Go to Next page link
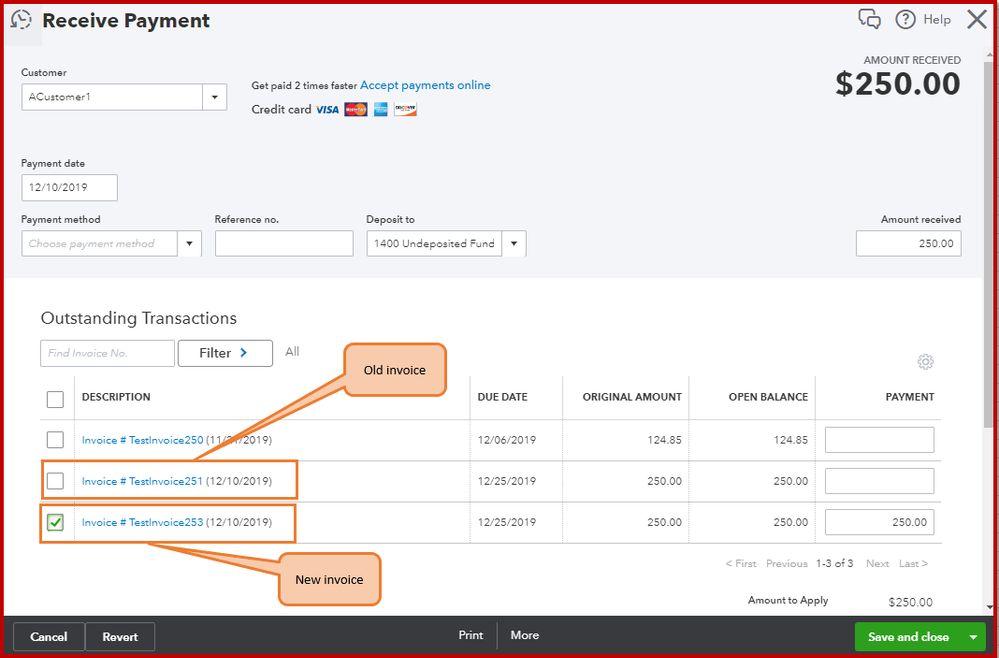Screen dimensions: 999x658 877,563
